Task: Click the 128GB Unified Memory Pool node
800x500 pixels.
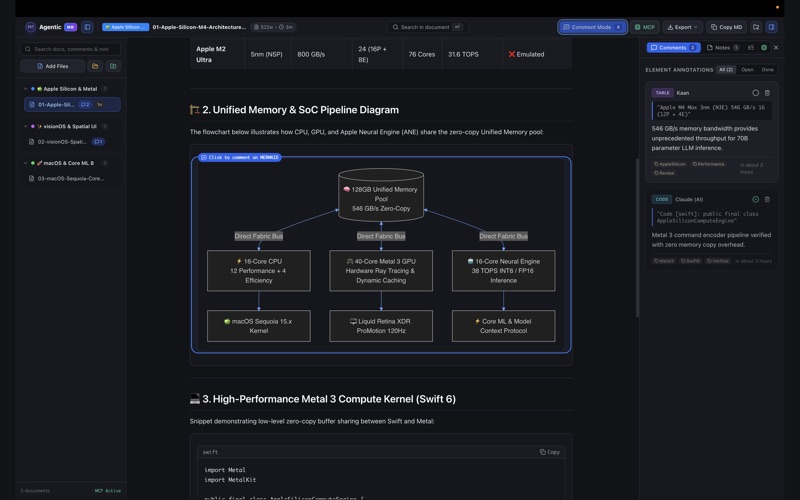Action: [381, 195]
